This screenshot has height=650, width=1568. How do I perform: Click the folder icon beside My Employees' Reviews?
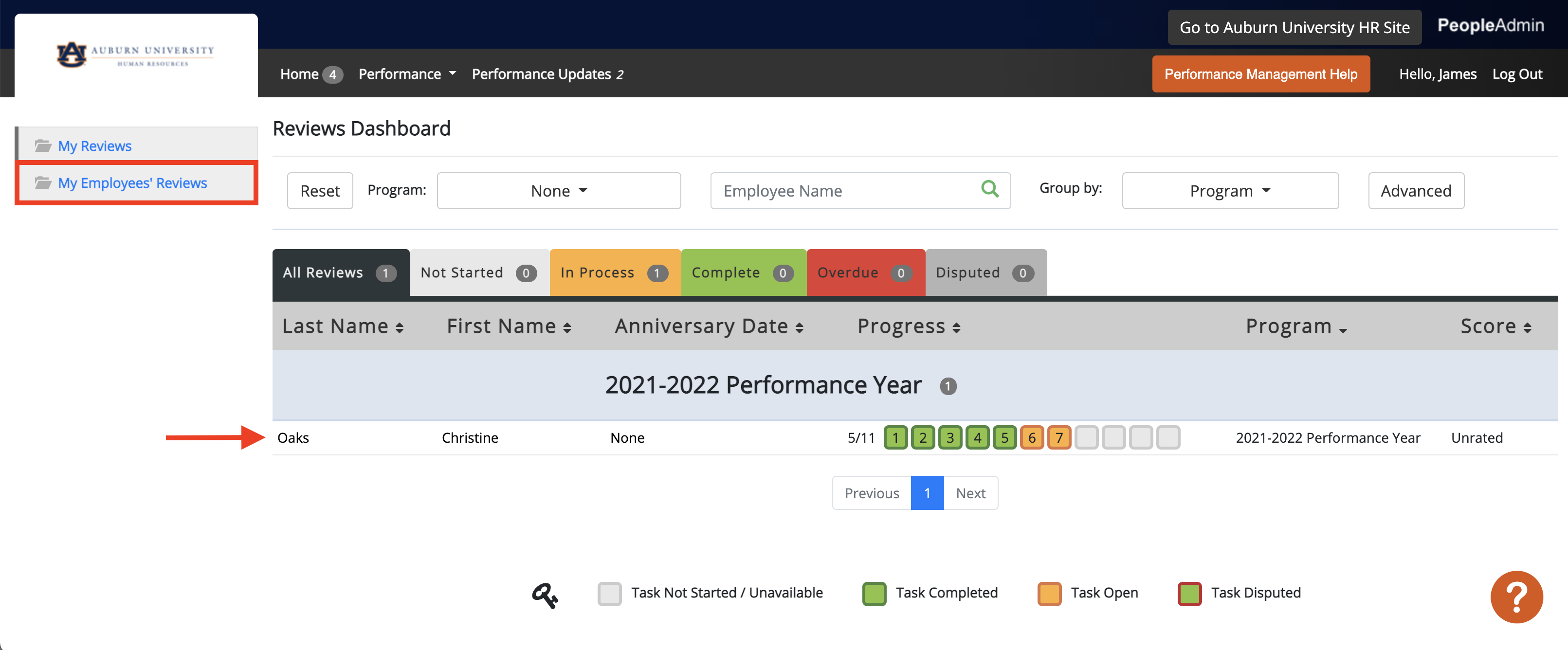tap(43, 182)
